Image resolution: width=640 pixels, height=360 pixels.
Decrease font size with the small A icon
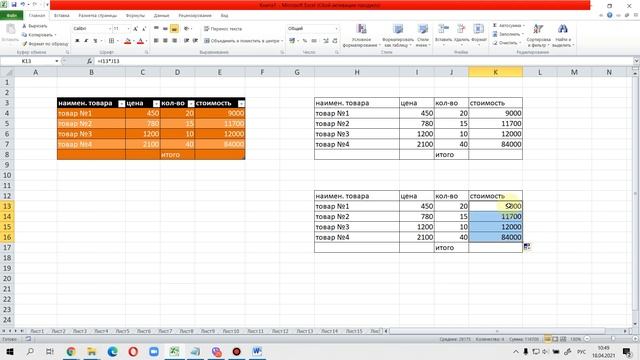point(144,29)
